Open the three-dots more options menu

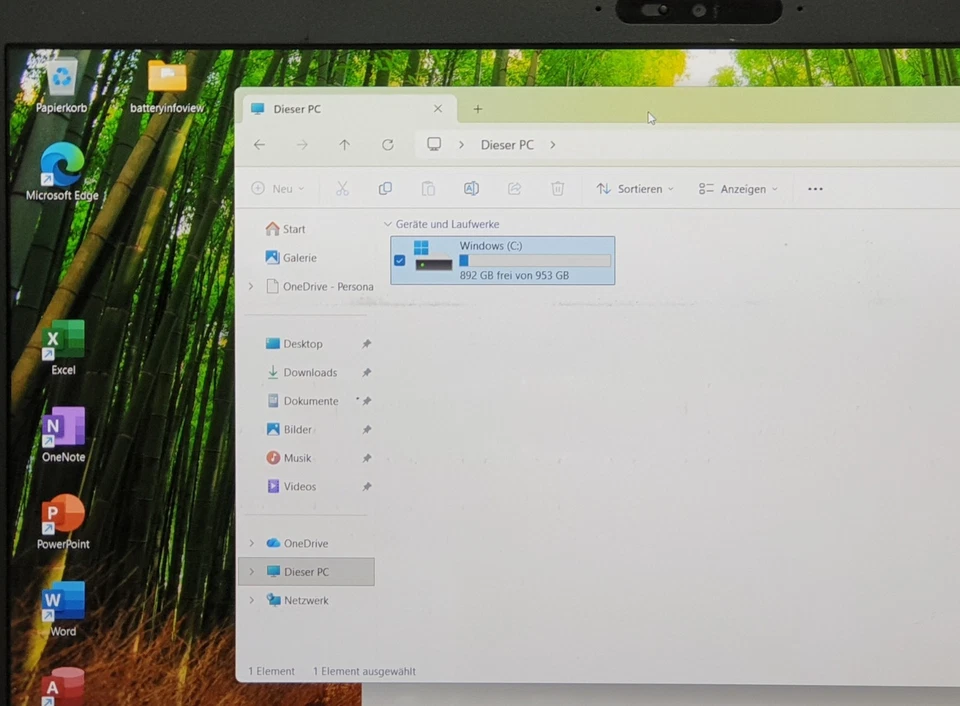[x=815, y=189]
